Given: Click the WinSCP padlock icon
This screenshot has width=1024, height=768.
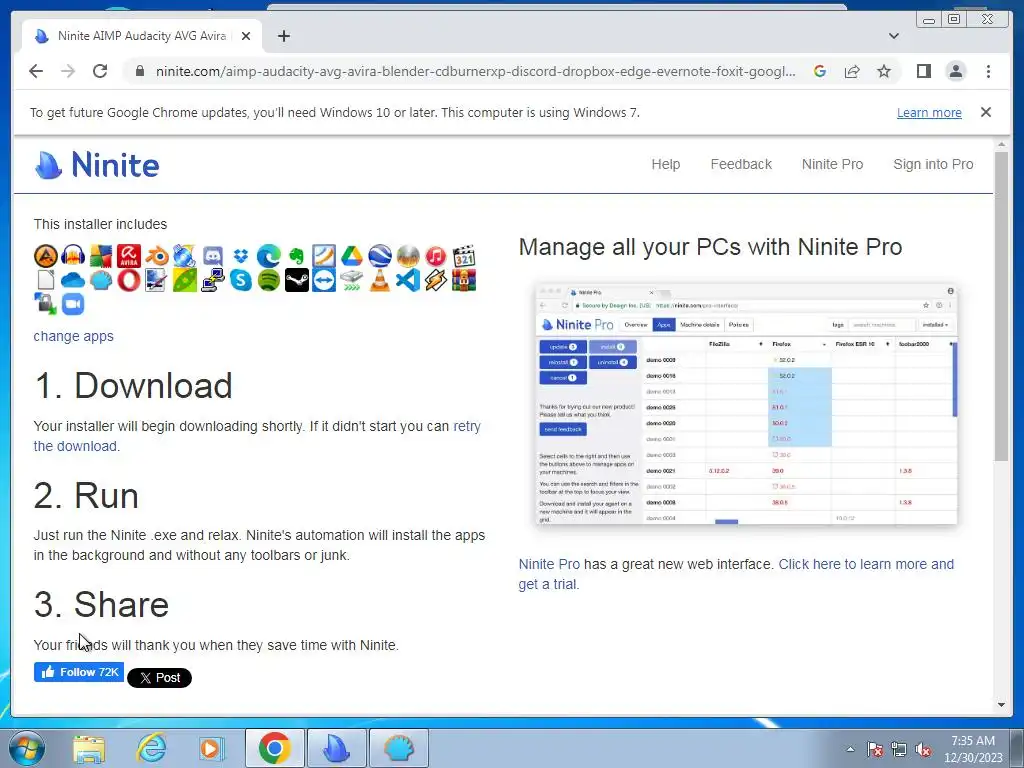Looking at the screenshot, I should tap(46, 304).
